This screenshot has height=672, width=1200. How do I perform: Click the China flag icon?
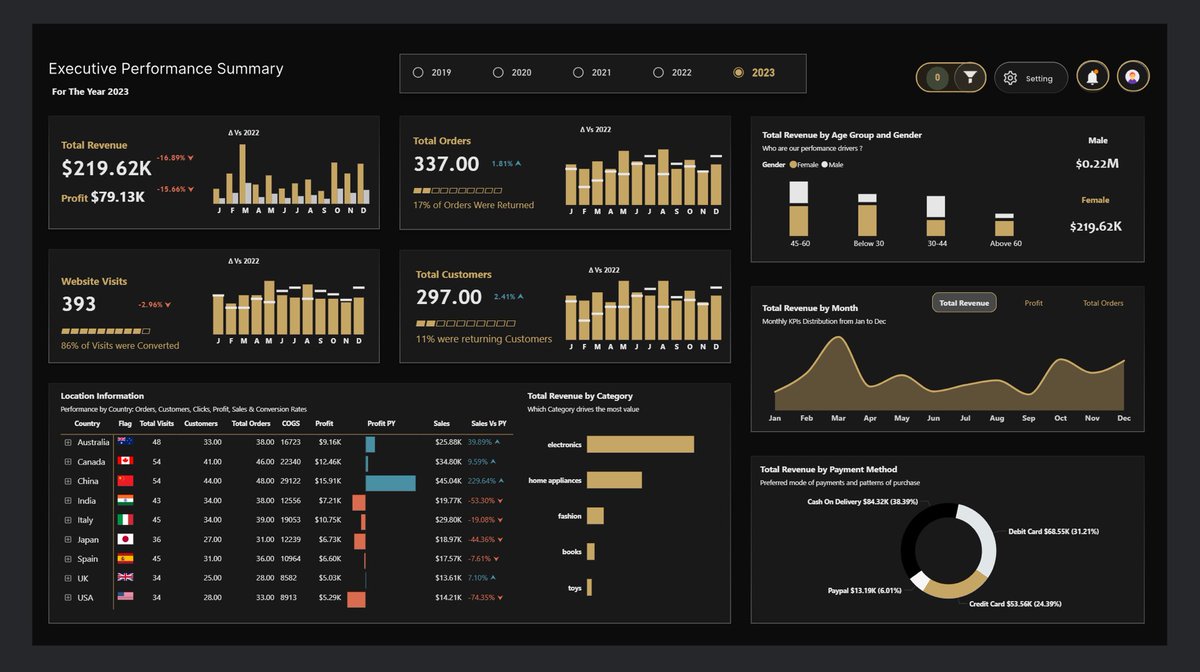(x=125, y=481)
